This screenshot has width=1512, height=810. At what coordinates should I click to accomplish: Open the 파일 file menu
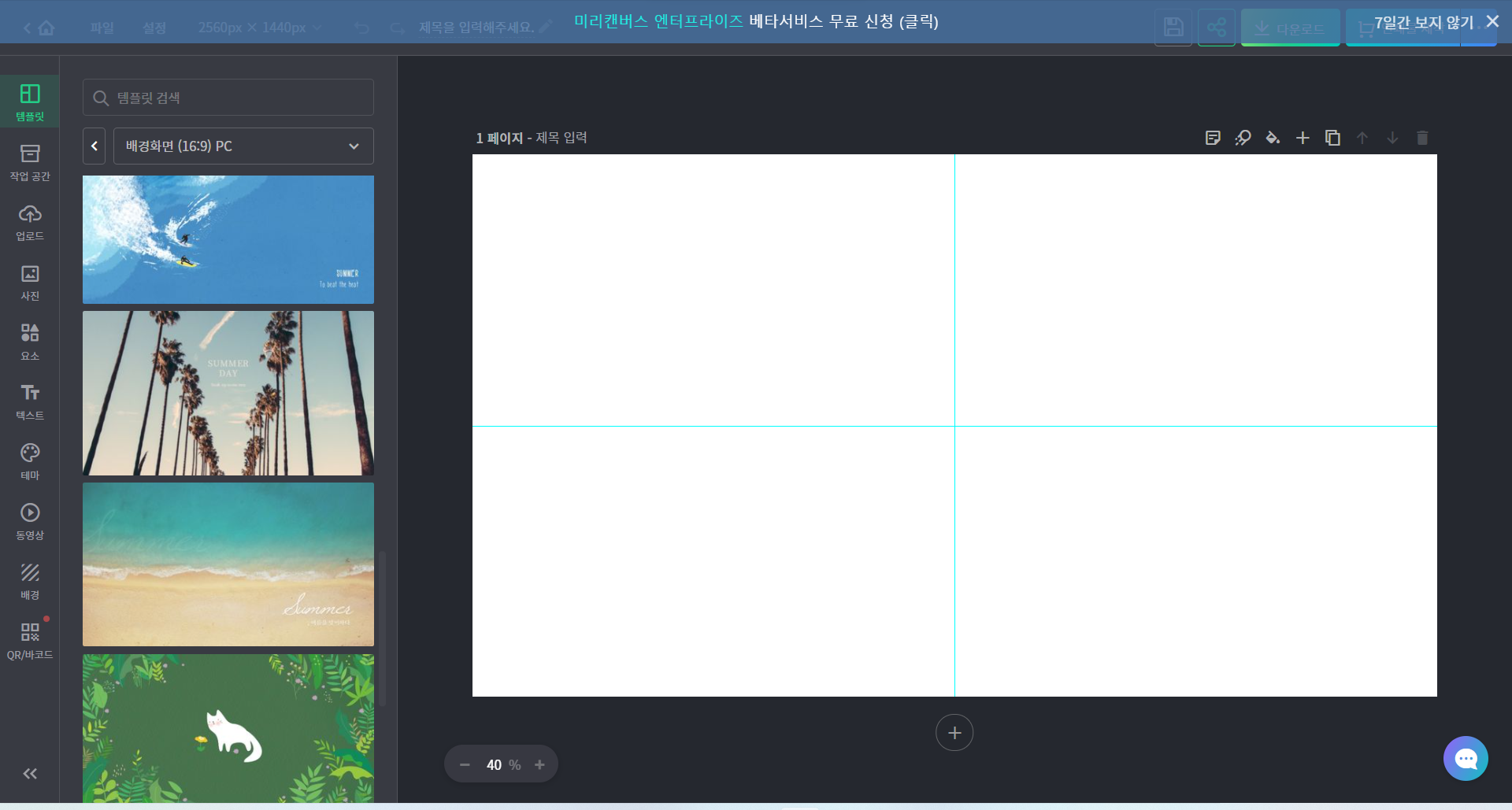click(102, 28)
